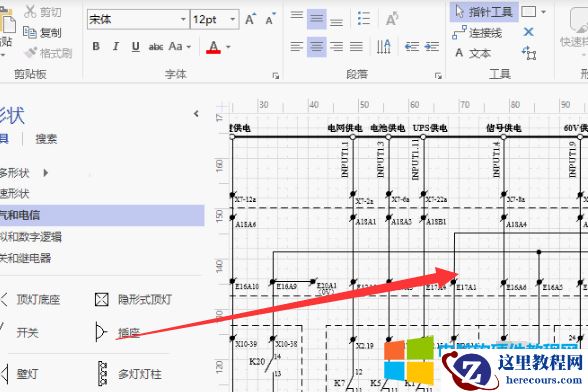Select the highlighted 电气和电信 stencil

[x=101, y=215]
